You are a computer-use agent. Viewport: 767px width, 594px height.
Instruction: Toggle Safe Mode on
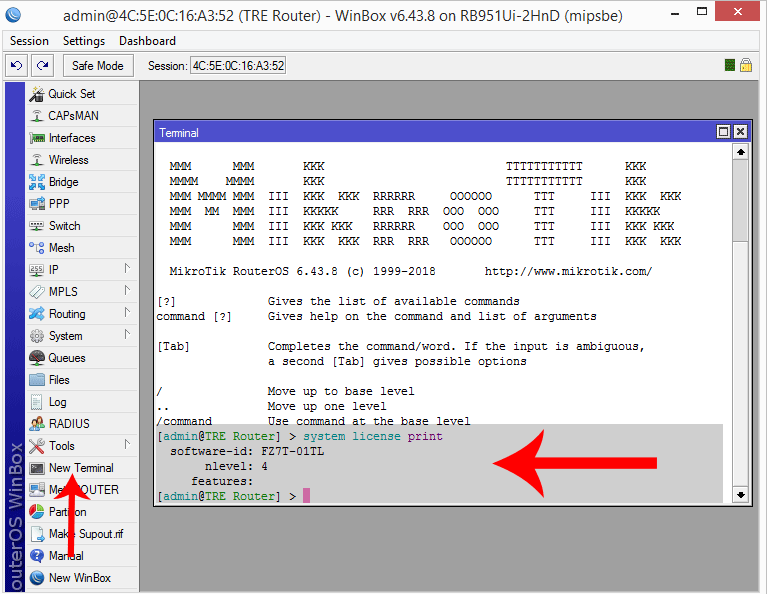click(x=98, y=66)
